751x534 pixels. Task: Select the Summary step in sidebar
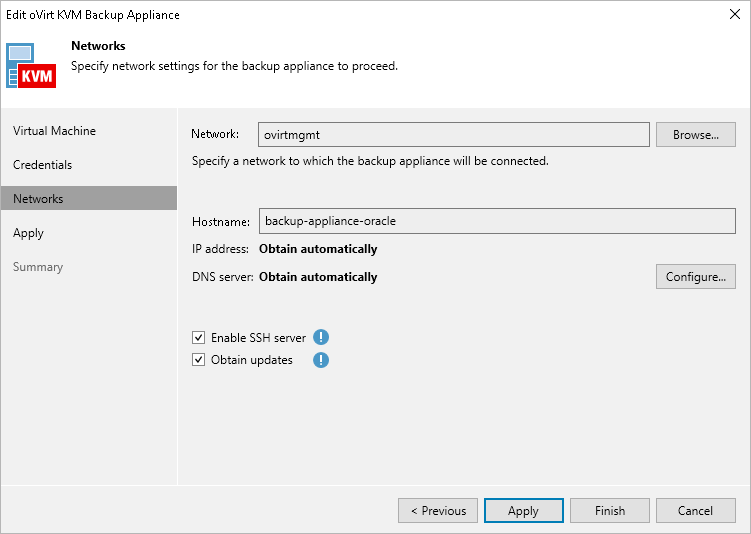(x=38, y=267)
